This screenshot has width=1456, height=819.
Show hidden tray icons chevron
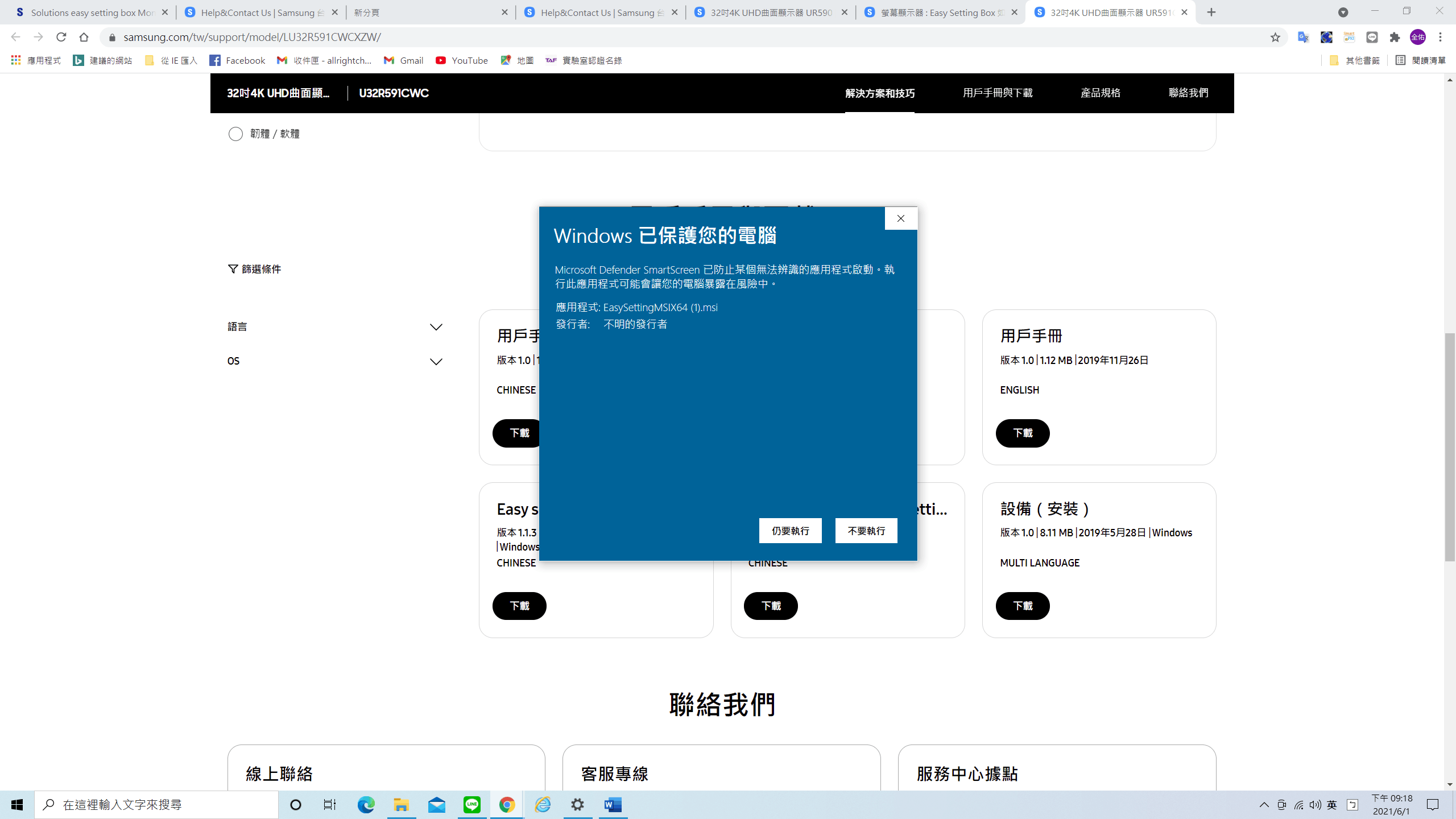pyautogui.click(x=1264, y=805)
